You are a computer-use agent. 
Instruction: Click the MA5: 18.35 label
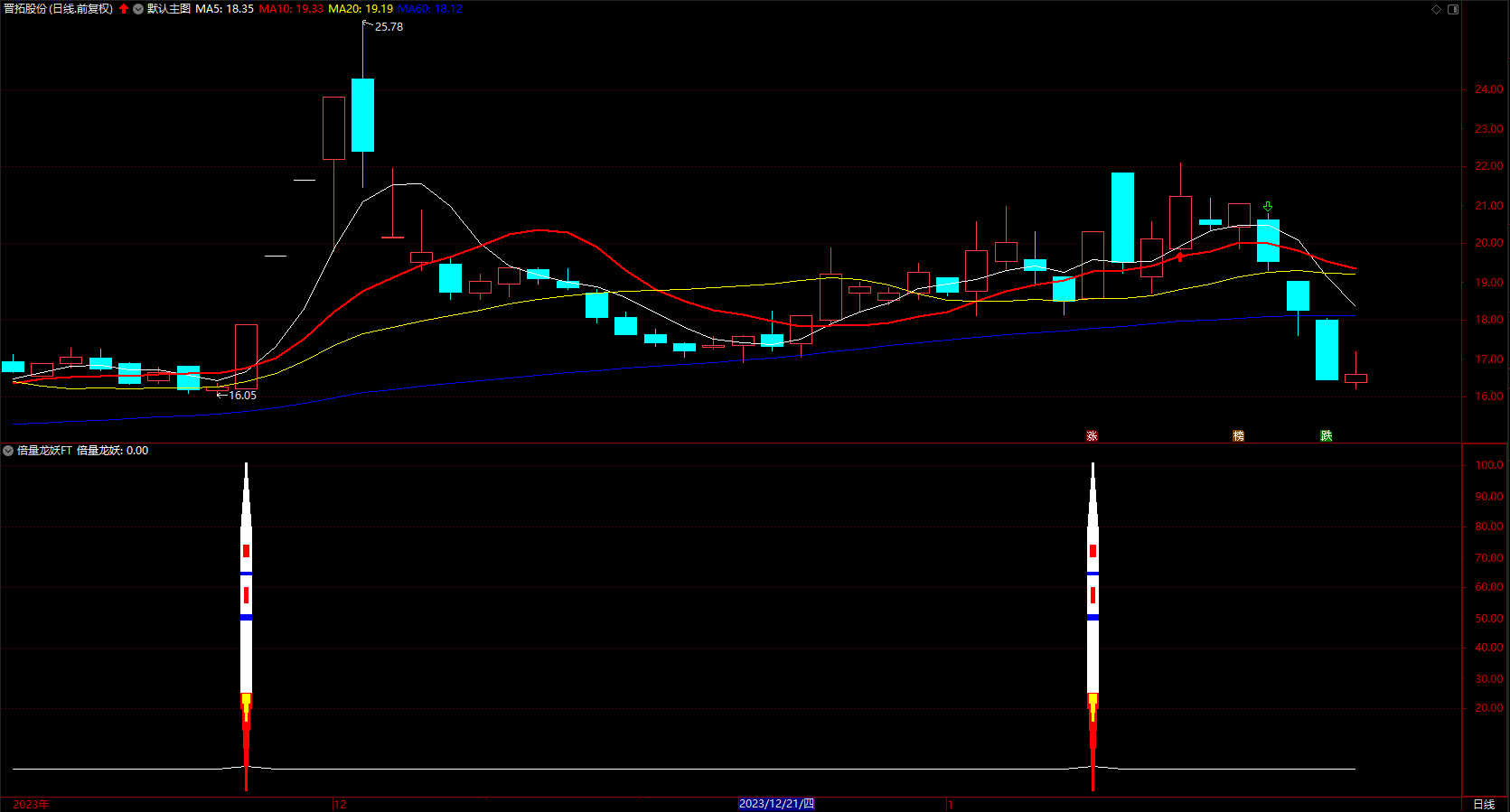(225, 9)
